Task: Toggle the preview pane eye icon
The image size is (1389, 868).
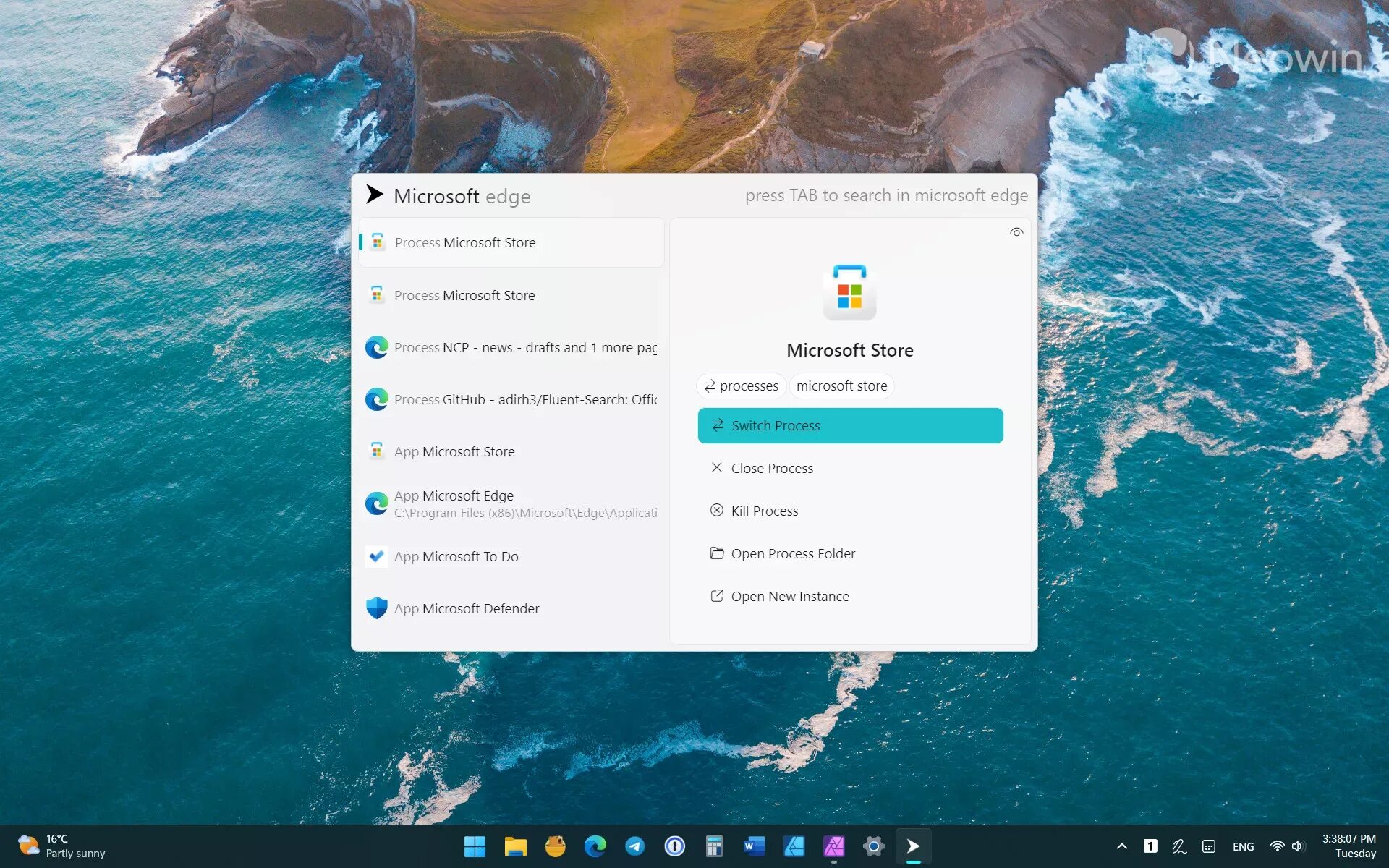Action: (x=1016, y=232)
